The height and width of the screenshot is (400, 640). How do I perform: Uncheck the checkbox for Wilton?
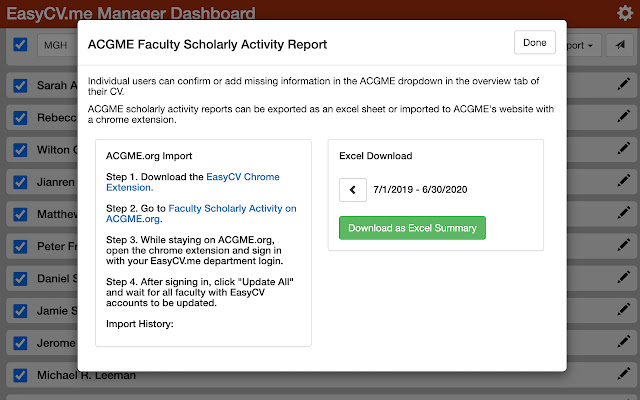pos(20,150)
